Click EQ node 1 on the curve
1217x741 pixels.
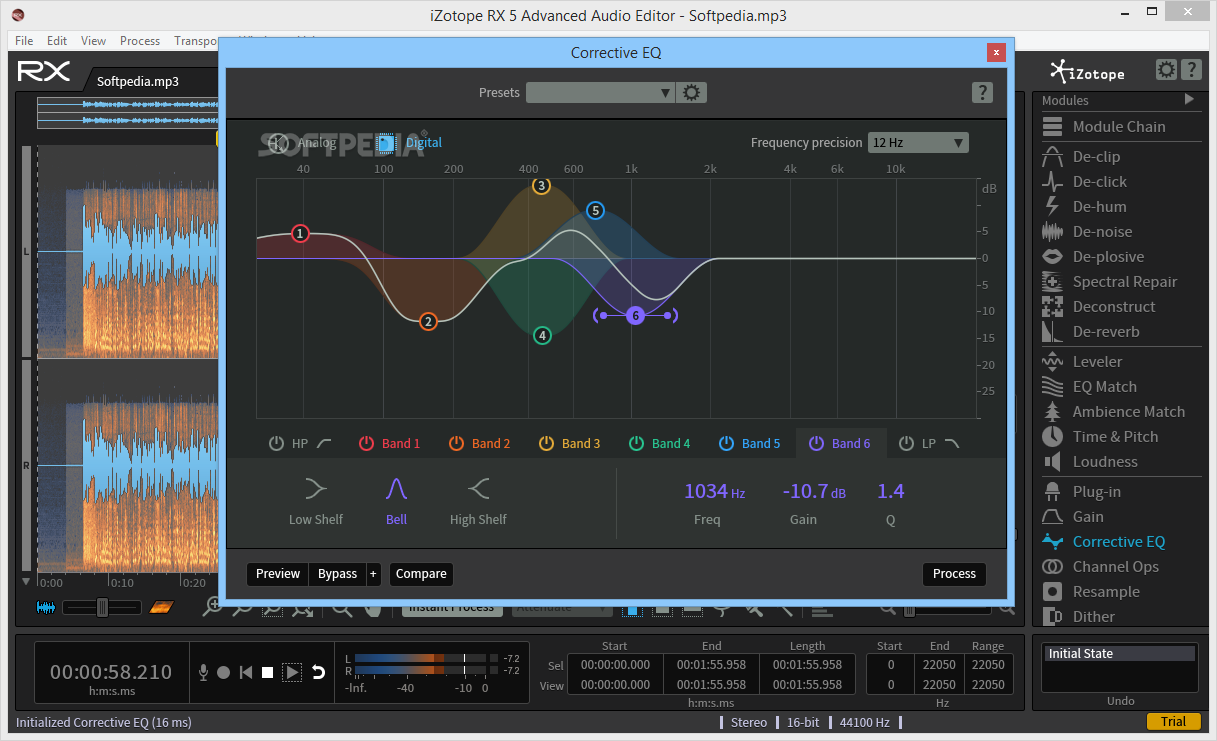[x=300, y=234]
